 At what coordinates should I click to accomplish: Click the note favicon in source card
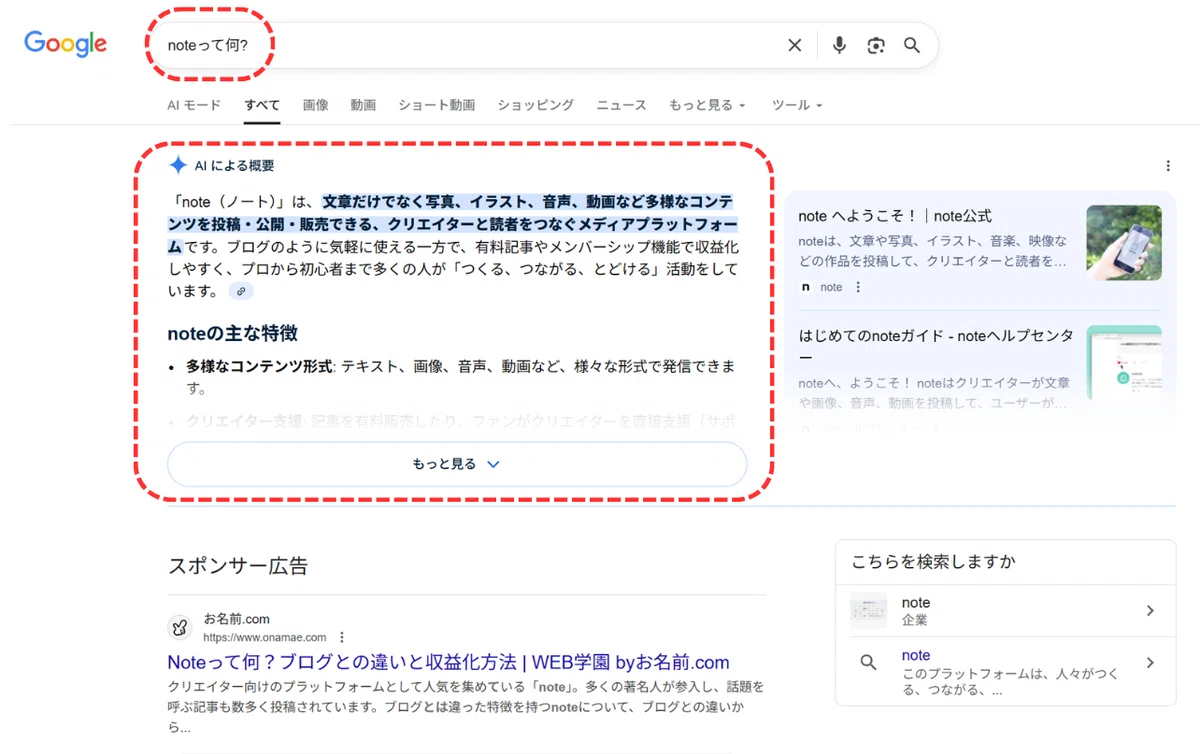[x=806, y=287]
